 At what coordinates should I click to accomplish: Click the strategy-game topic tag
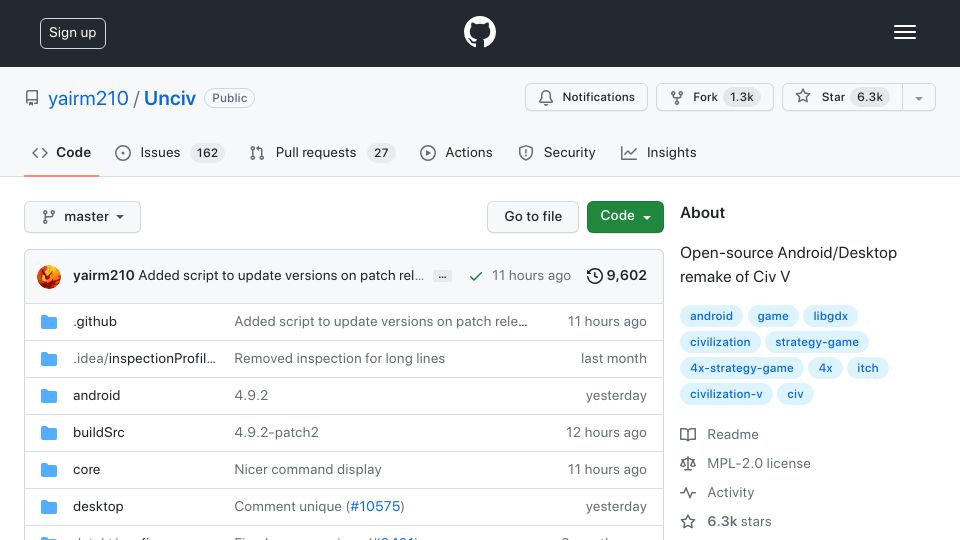point(817,342)
